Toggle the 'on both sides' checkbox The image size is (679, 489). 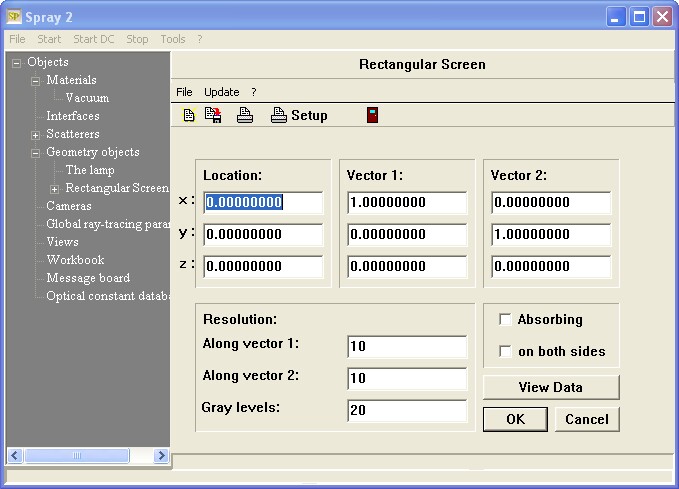(506, 352)
